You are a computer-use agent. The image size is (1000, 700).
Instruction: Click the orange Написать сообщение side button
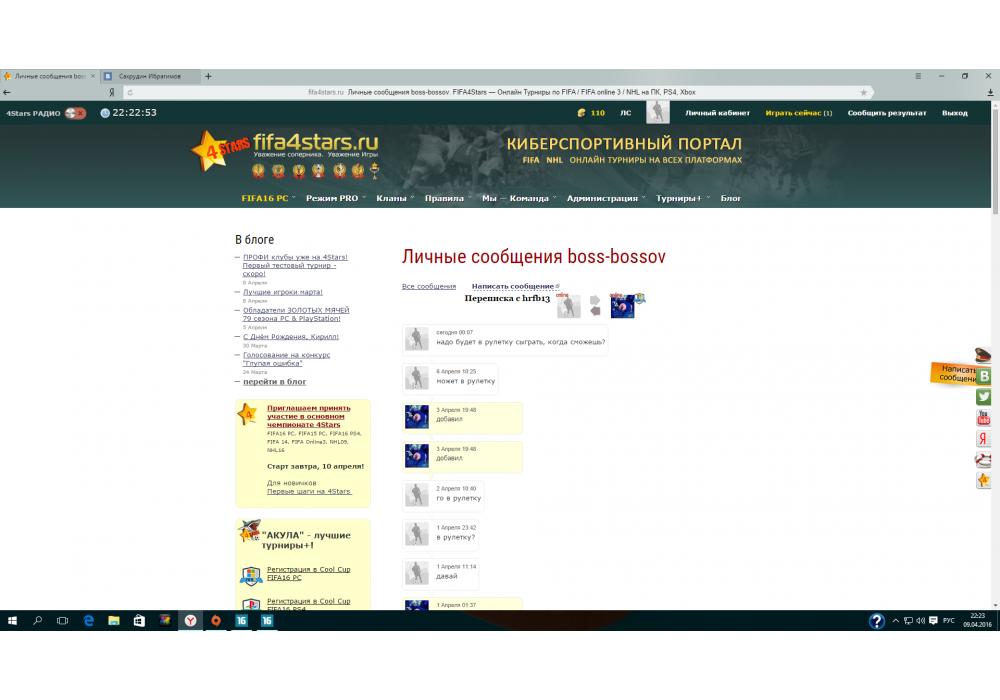pos(956,374)
